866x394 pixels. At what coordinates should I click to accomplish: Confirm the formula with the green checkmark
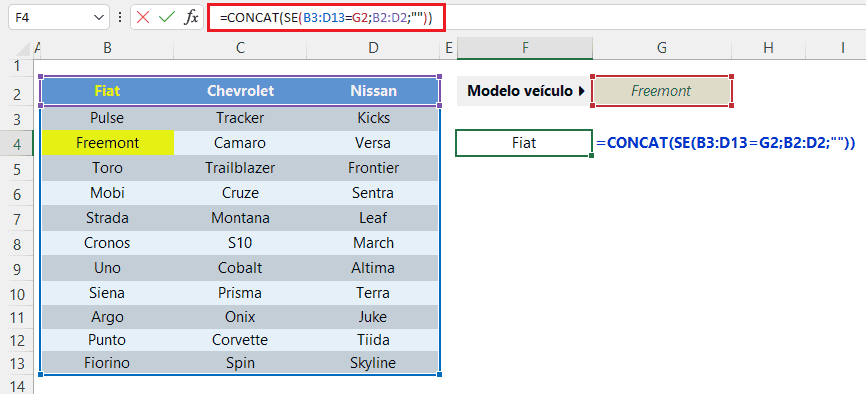(166, 18)
